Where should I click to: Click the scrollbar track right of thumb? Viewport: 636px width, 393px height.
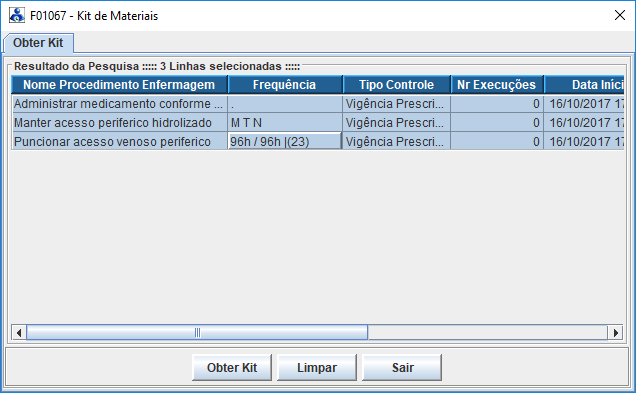pos(488,333)
